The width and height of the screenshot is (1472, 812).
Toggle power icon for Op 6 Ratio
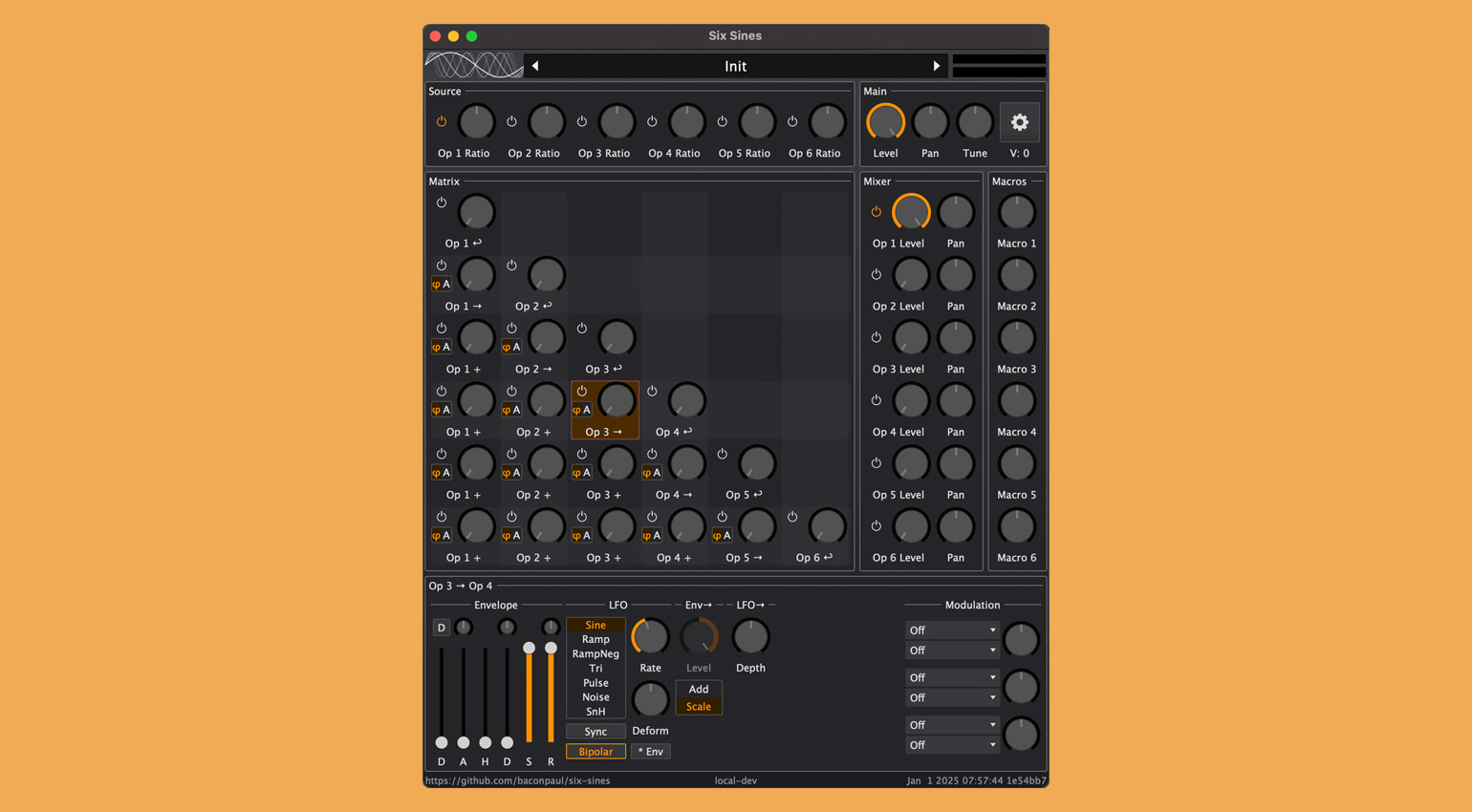pyautogui.click(x=792, y=121)
